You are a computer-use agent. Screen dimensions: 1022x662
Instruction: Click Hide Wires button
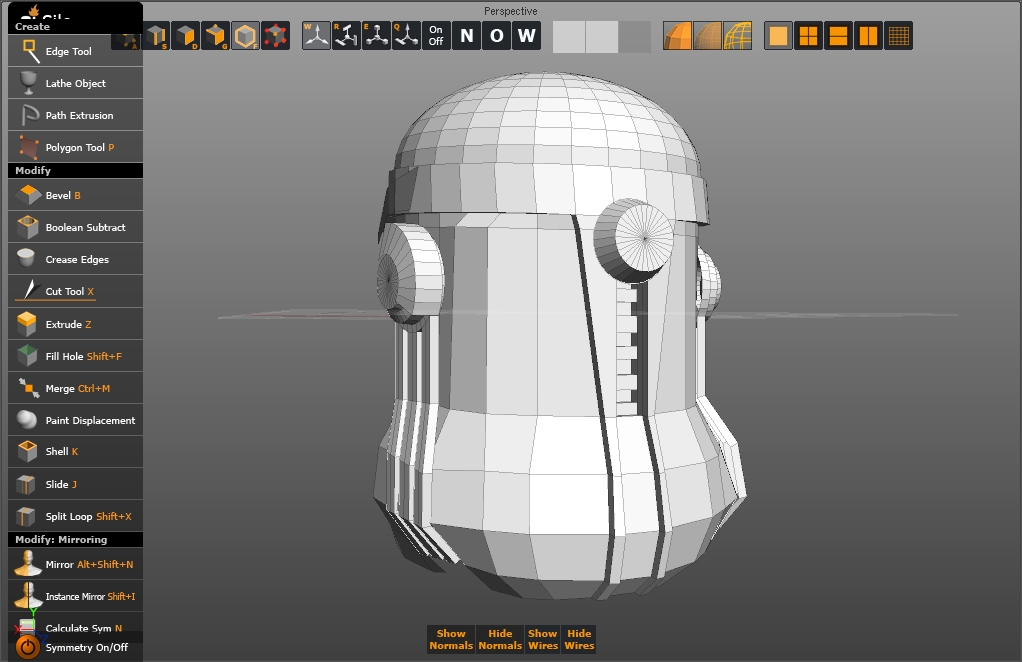coord(579,639)
